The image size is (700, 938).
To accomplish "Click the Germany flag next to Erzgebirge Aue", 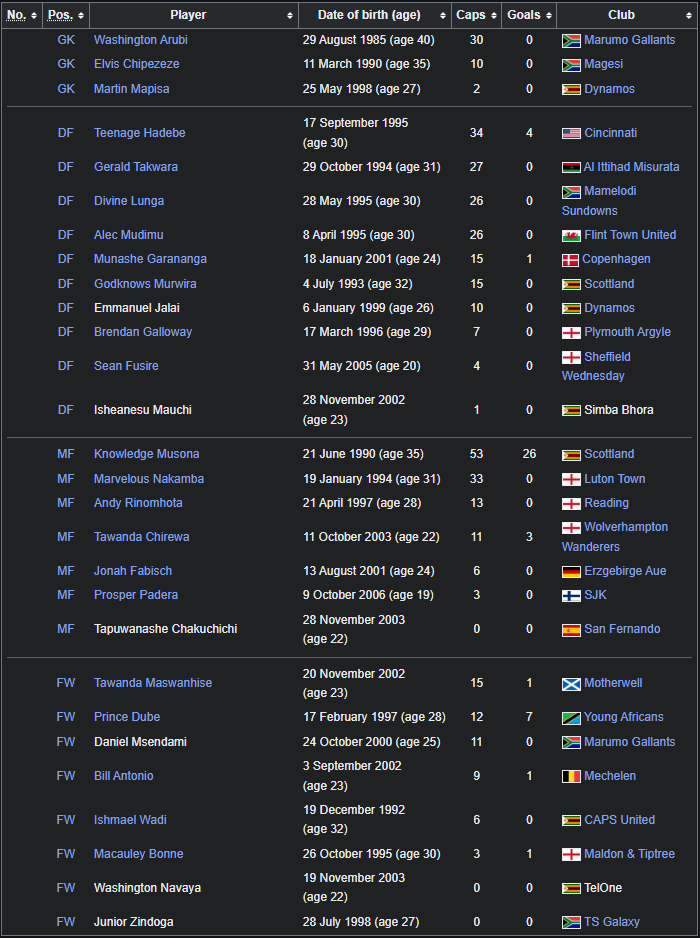I will click(571, 572).
